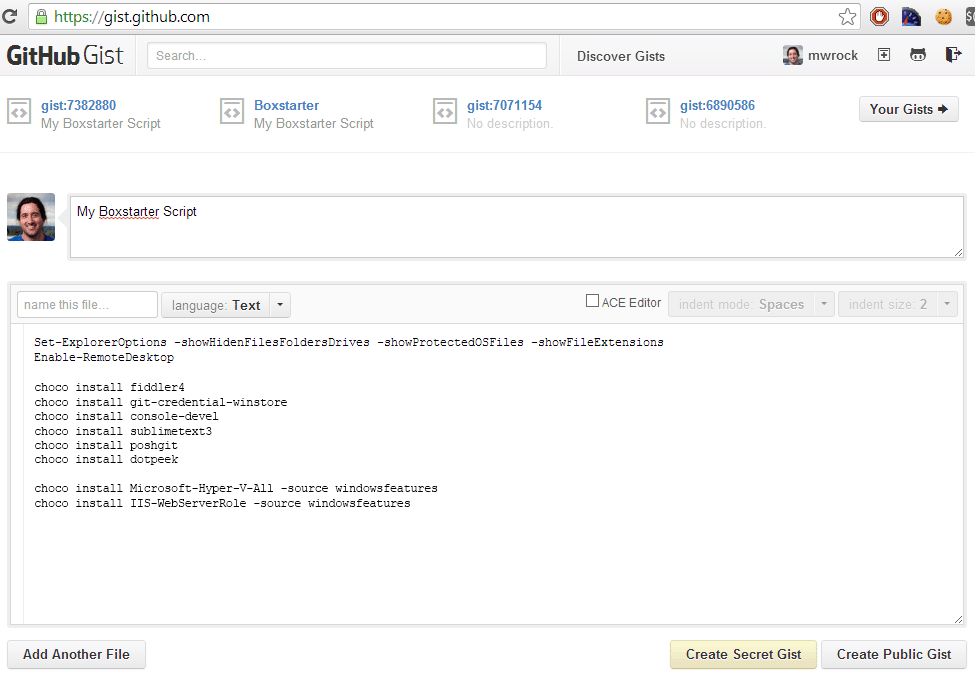Click the Your Gists button
975x675 pixels.
pyautogui.click(x=908, y=109)
